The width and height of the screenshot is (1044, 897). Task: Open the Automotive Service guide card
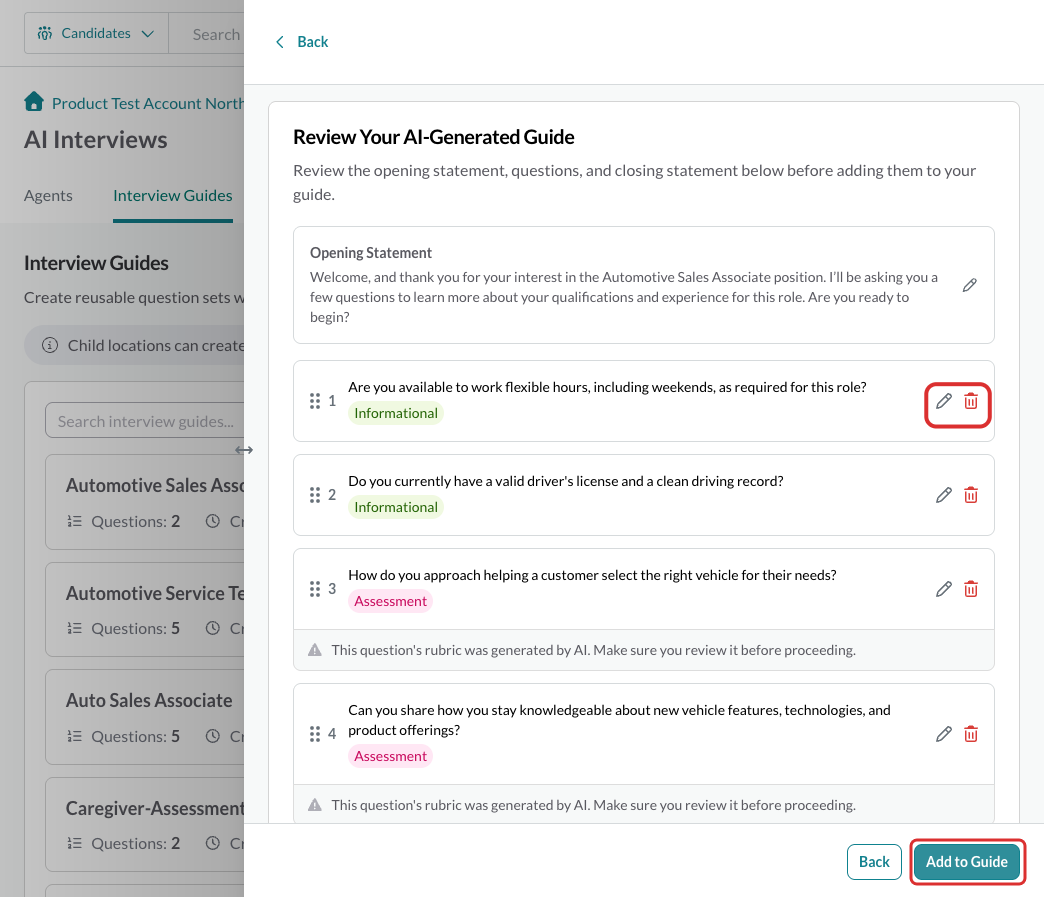pos(145,609)
